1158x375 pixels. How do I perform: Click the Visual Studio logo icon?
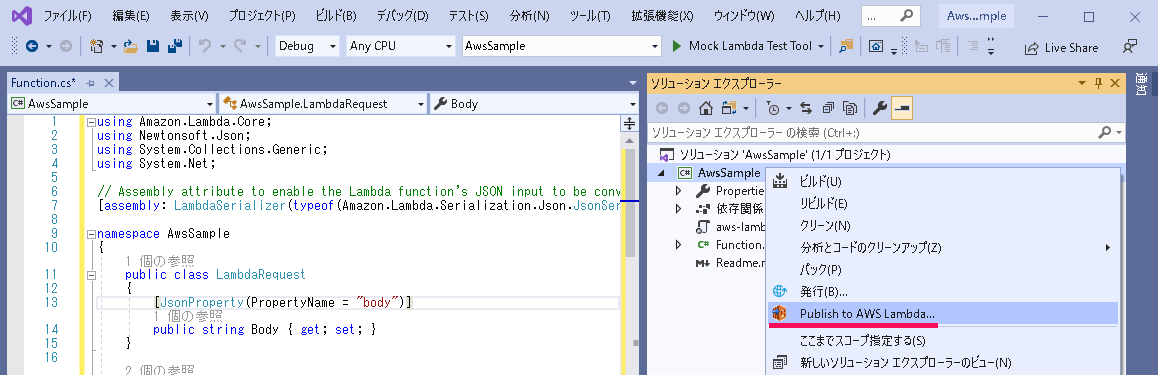point(22,16)
